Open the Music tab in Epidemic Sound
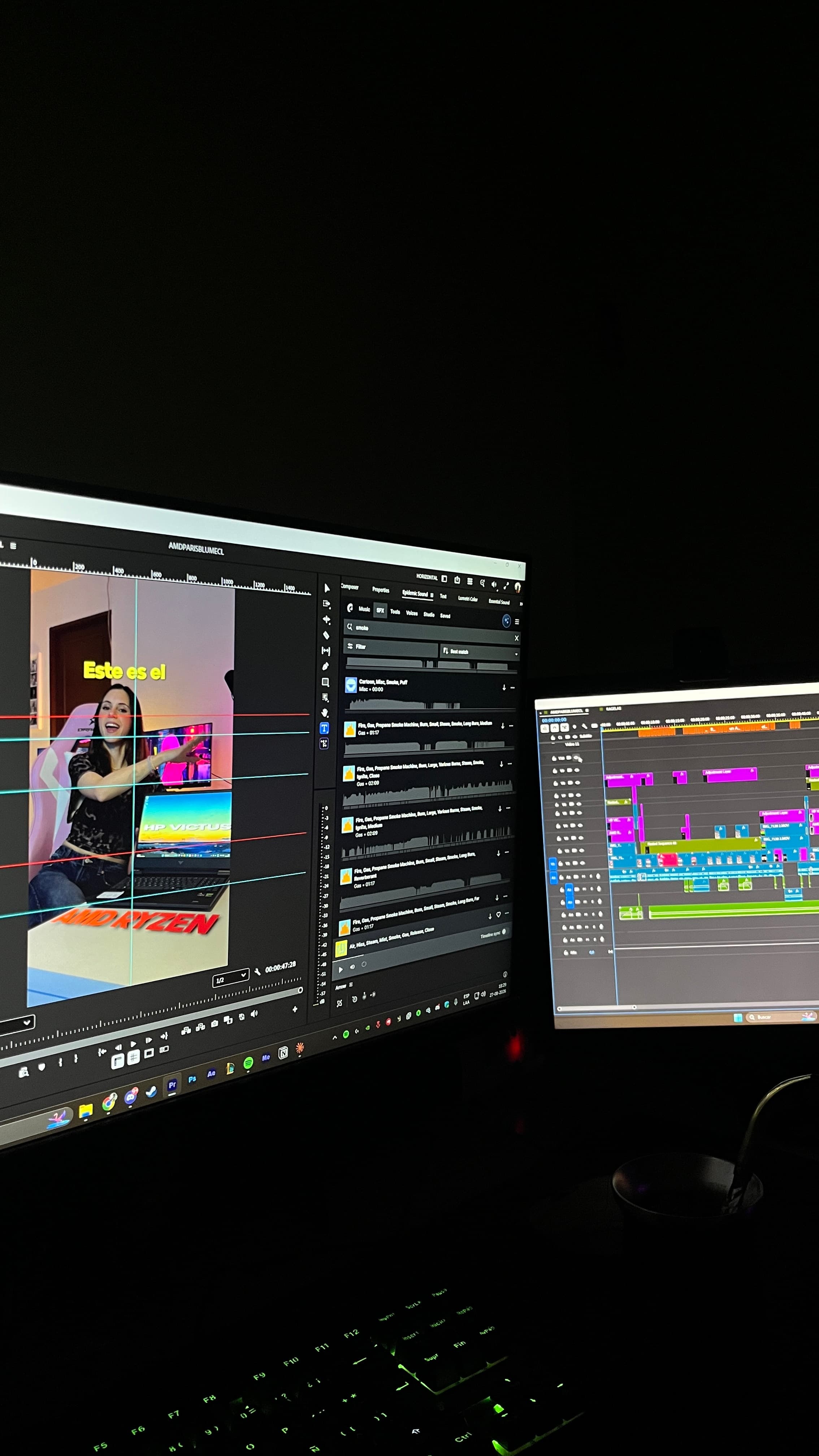This screenshot has height=1456, width=819. 365,609
